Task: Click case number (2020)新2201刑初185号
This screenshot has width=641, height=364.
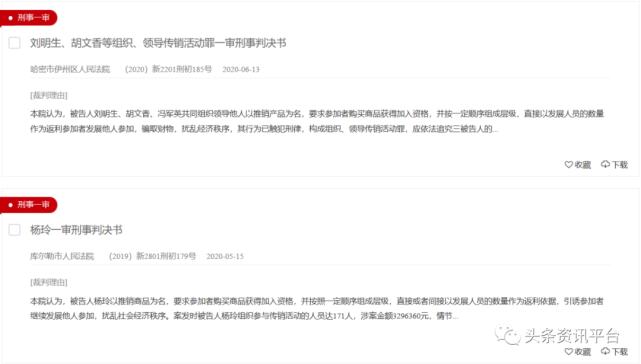Action: click(168, 69)
